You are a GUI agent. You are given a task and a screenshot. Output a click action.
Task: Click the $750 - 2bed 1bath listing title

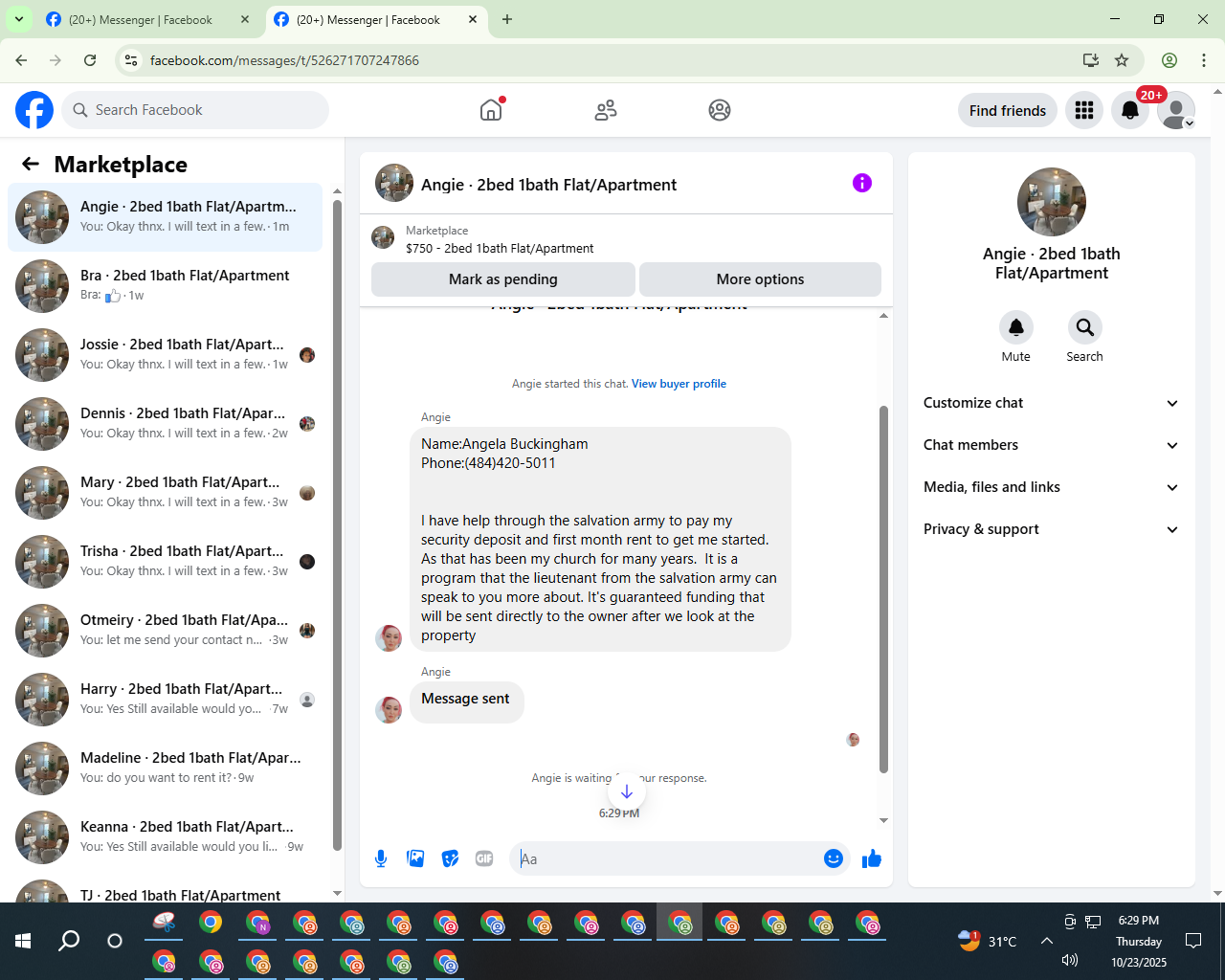[x=500, y=248]
